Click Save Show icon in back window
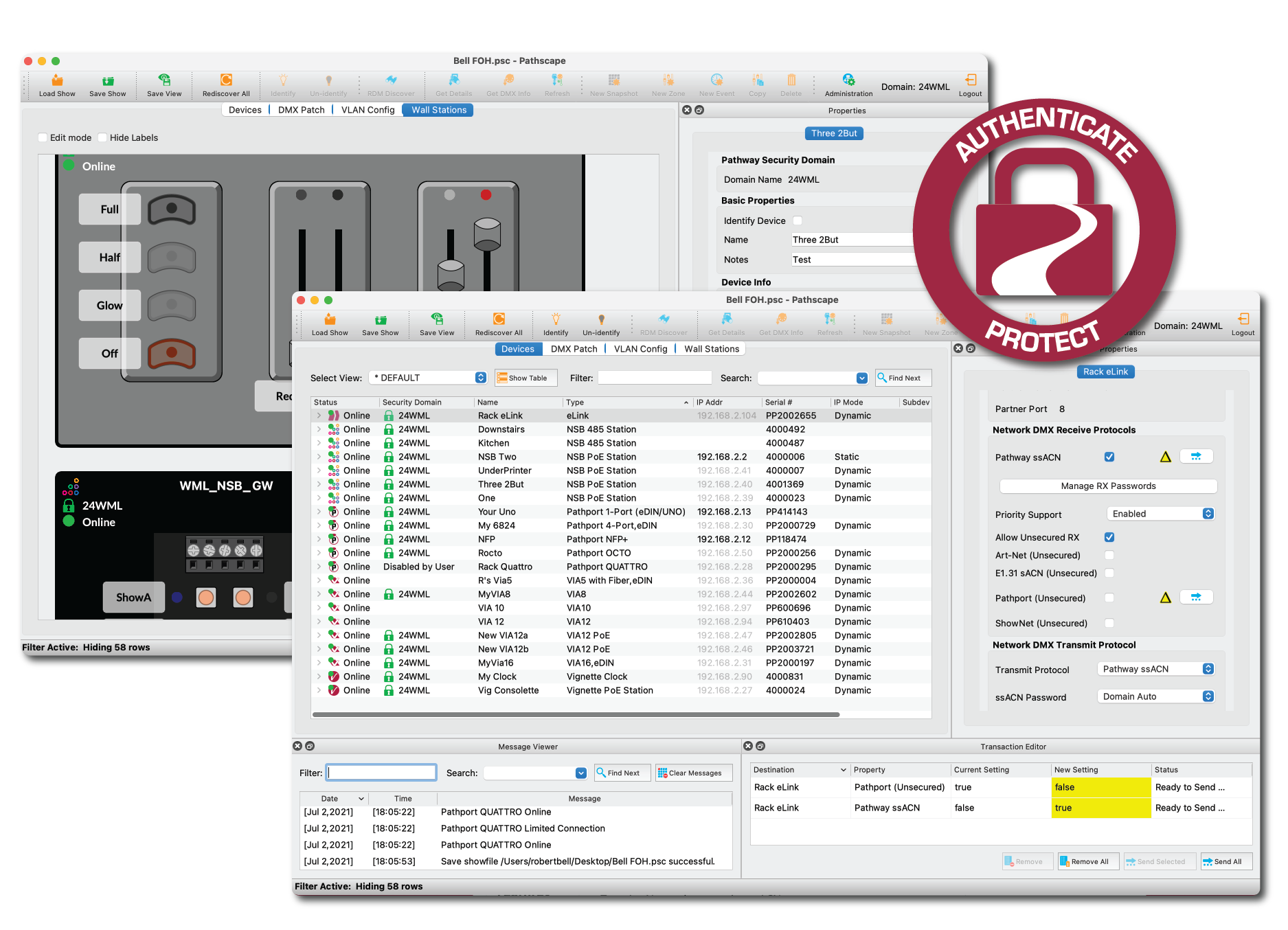 tap(108, 81)
